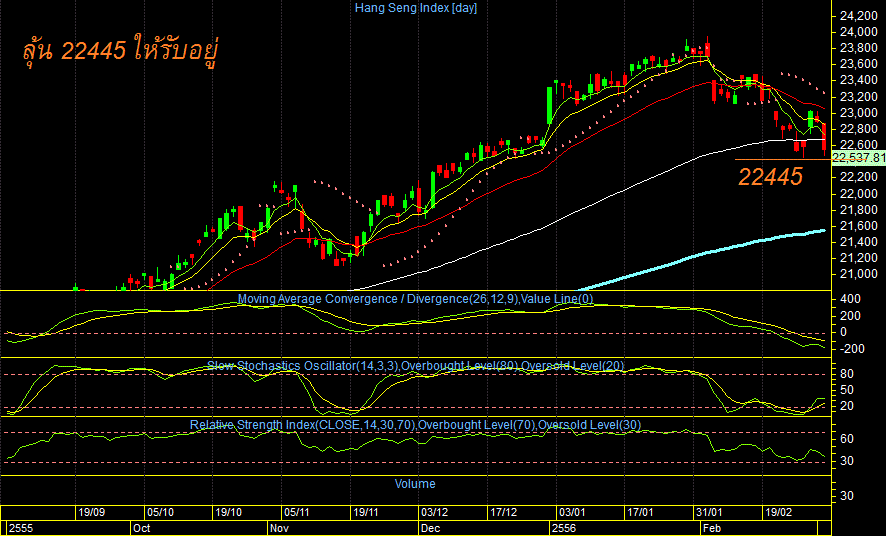
Task: Click the Feb month label
Action: [711, 529]
